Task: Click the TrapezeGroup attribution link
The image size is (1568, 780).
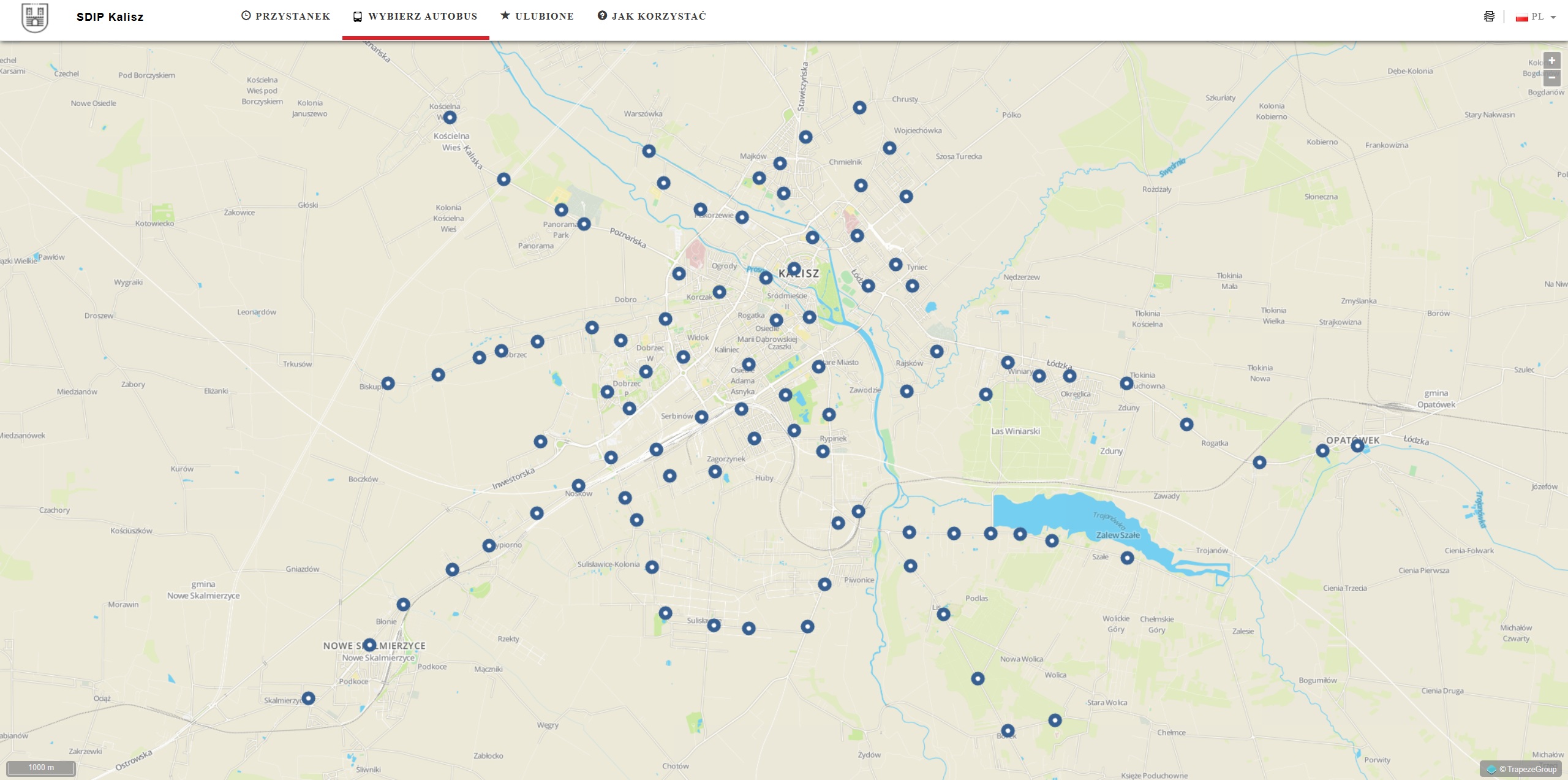Action: click(1527, 769)
